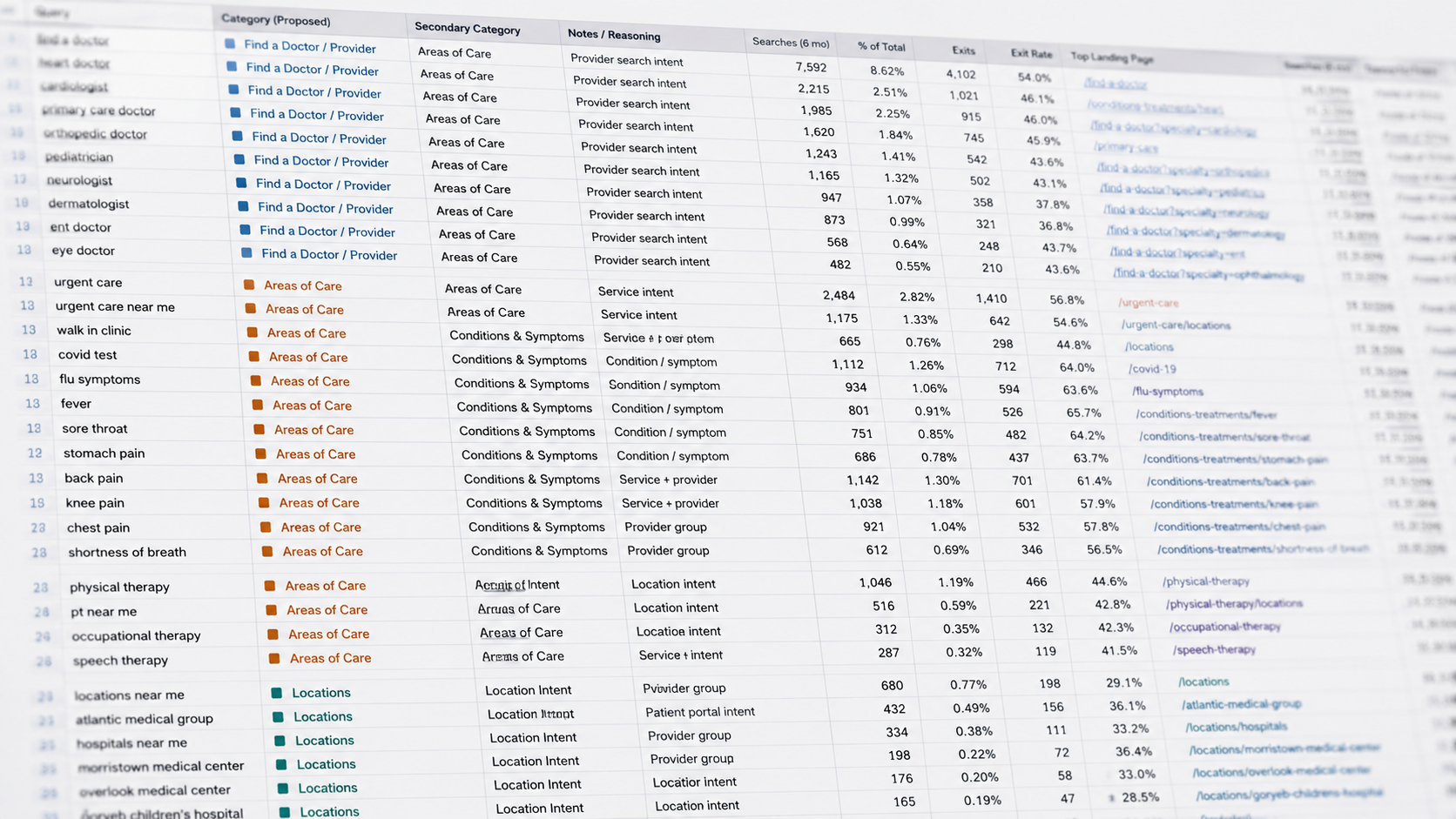Select the 'sore throat' query cell
Screen dimensions: 1456x819
[94, 429]
